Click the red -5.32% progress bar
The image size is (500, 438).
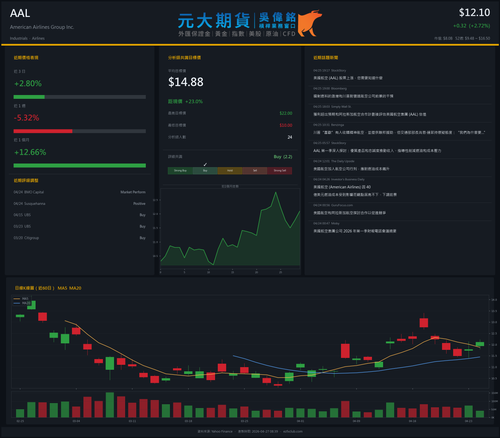[x=43, y=131]
